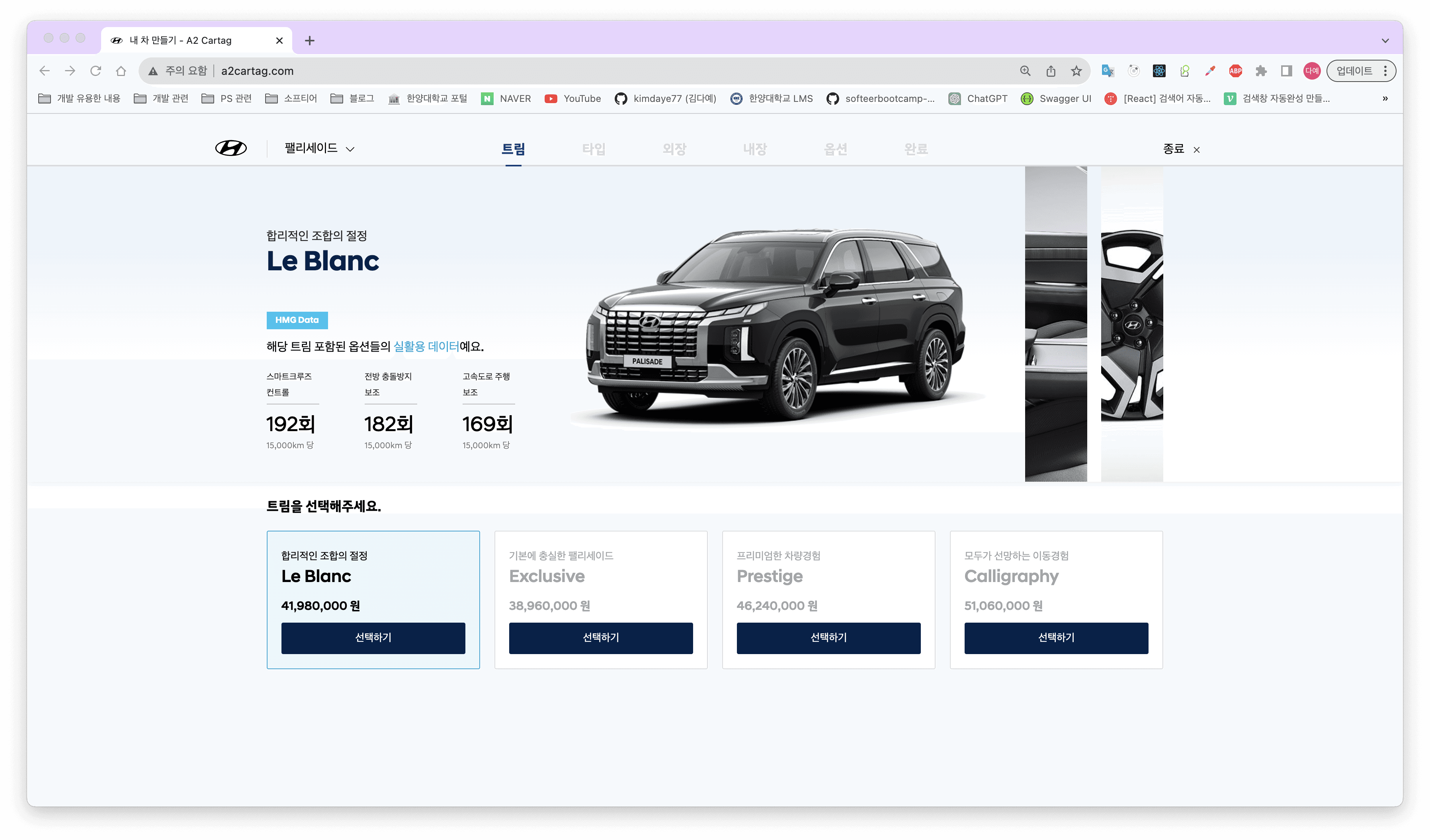Switch to the 타입 step tab
The width and height of the screenshot is (1430, 840).
click(x=594, y=149)
